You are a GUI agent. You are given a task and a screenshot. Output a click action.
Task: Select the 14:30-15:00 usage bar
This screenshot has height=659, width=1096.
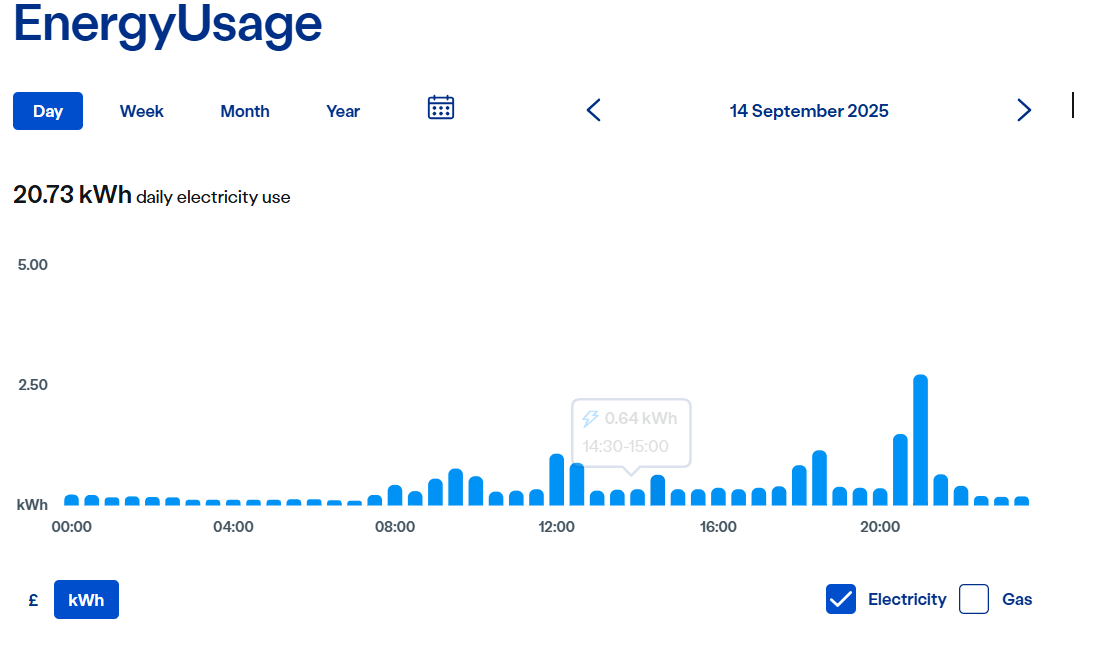pyautogui.click(x=658, y=490)
